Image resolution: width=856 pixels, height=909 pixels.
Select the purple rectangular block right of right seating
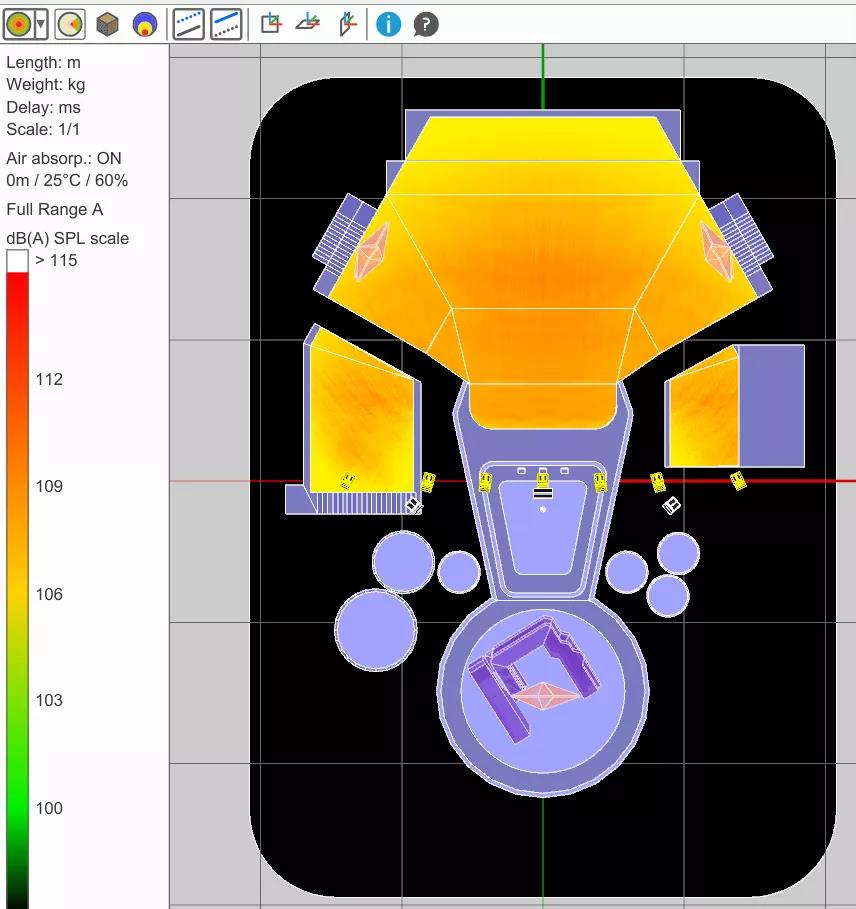coord(771,406)
